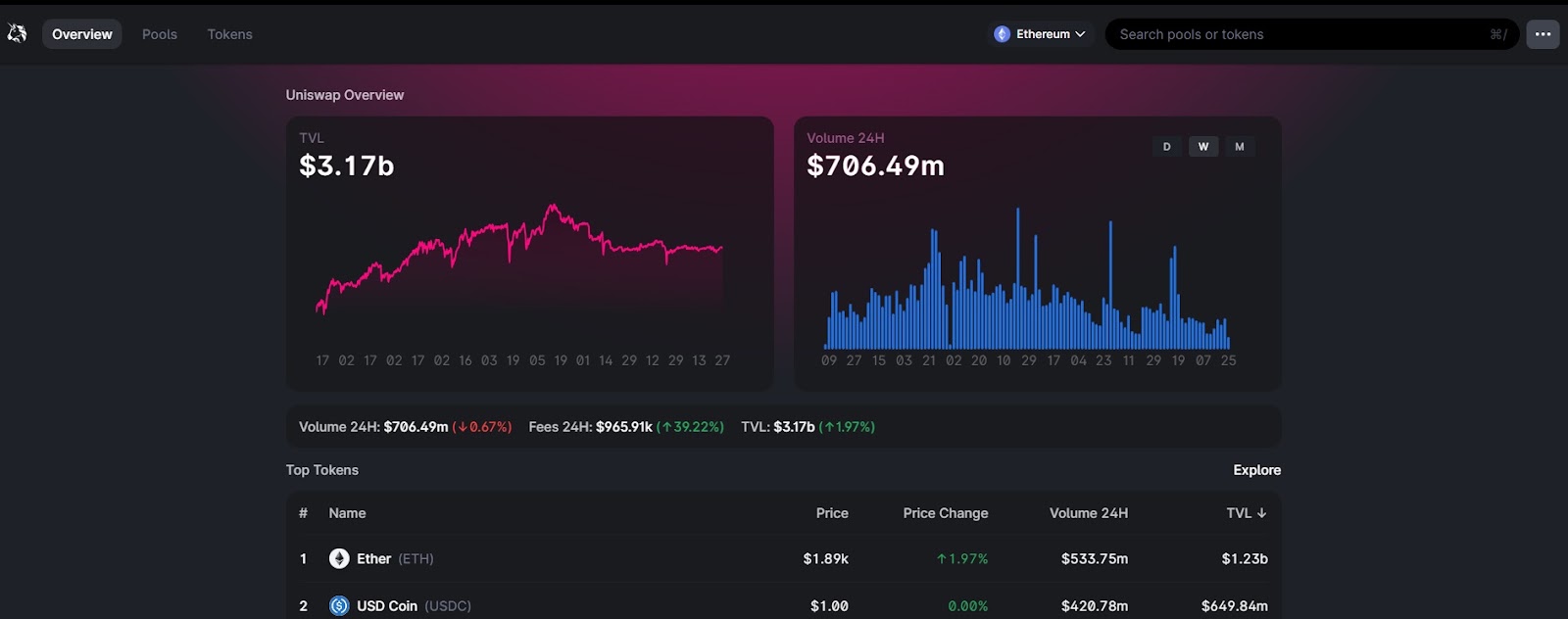Click the Ether token icon

(339, 558)
